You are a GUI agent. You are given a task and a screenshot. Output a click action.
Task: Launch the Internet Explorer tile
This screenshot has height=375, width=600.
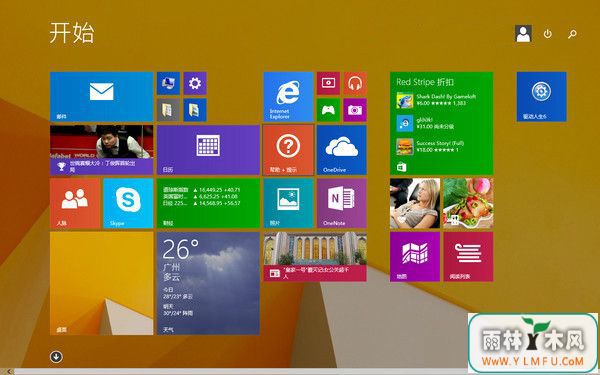tap(288, 96)
